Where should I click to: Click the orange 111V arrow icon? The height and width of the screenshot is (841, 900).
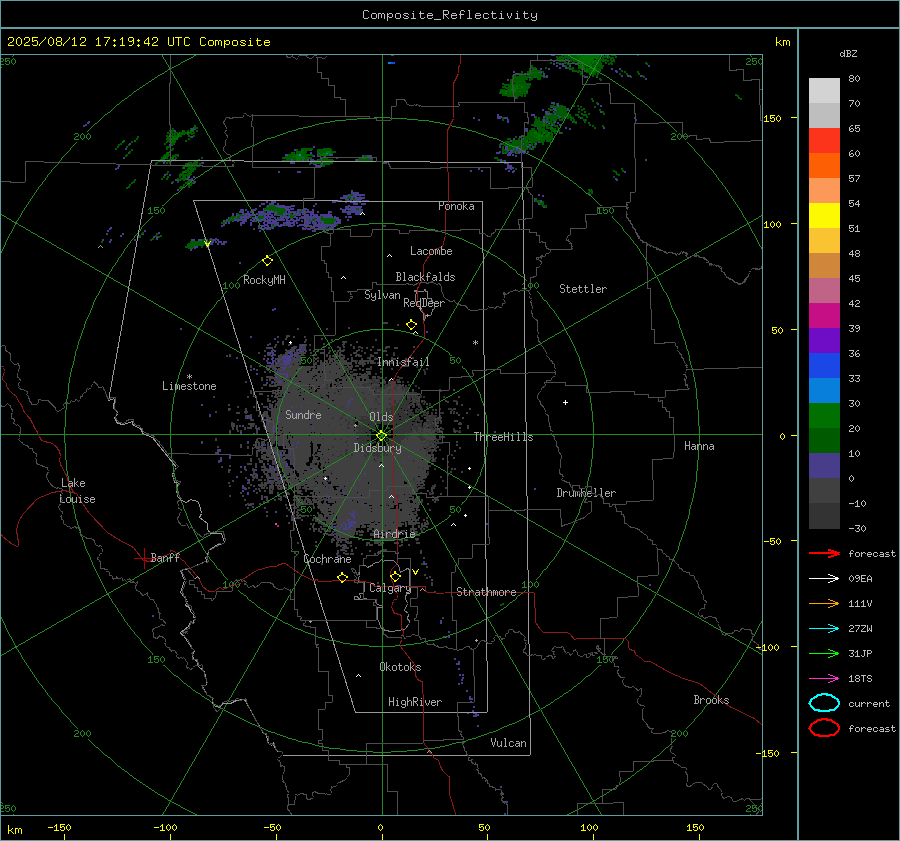(824, 603)
